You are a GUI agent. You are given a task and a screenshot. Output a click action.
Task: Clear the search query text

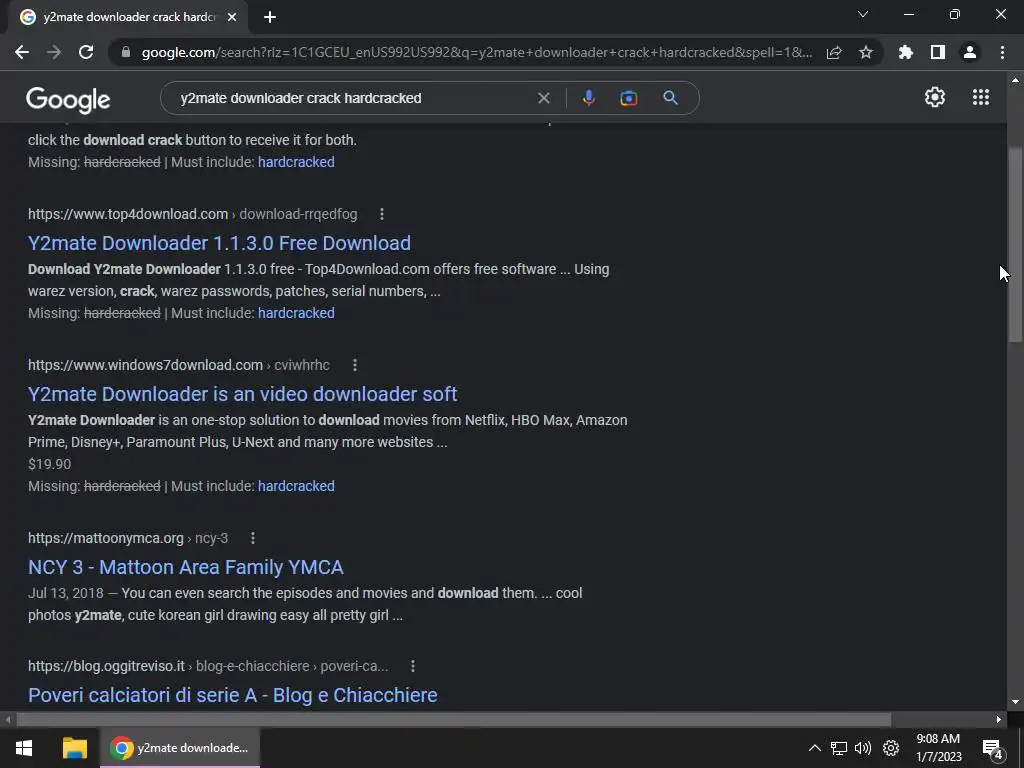543,98
